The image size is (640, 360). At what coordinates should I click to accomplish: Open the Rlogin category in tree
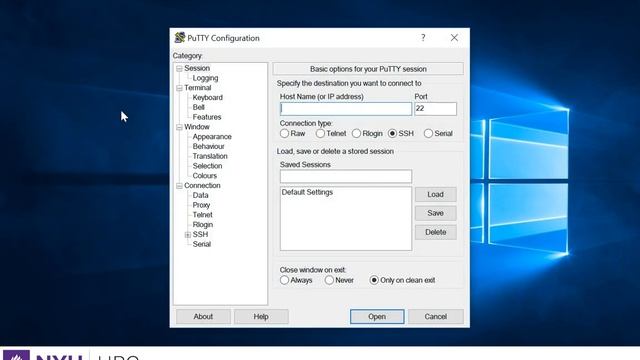click(202, 225)
